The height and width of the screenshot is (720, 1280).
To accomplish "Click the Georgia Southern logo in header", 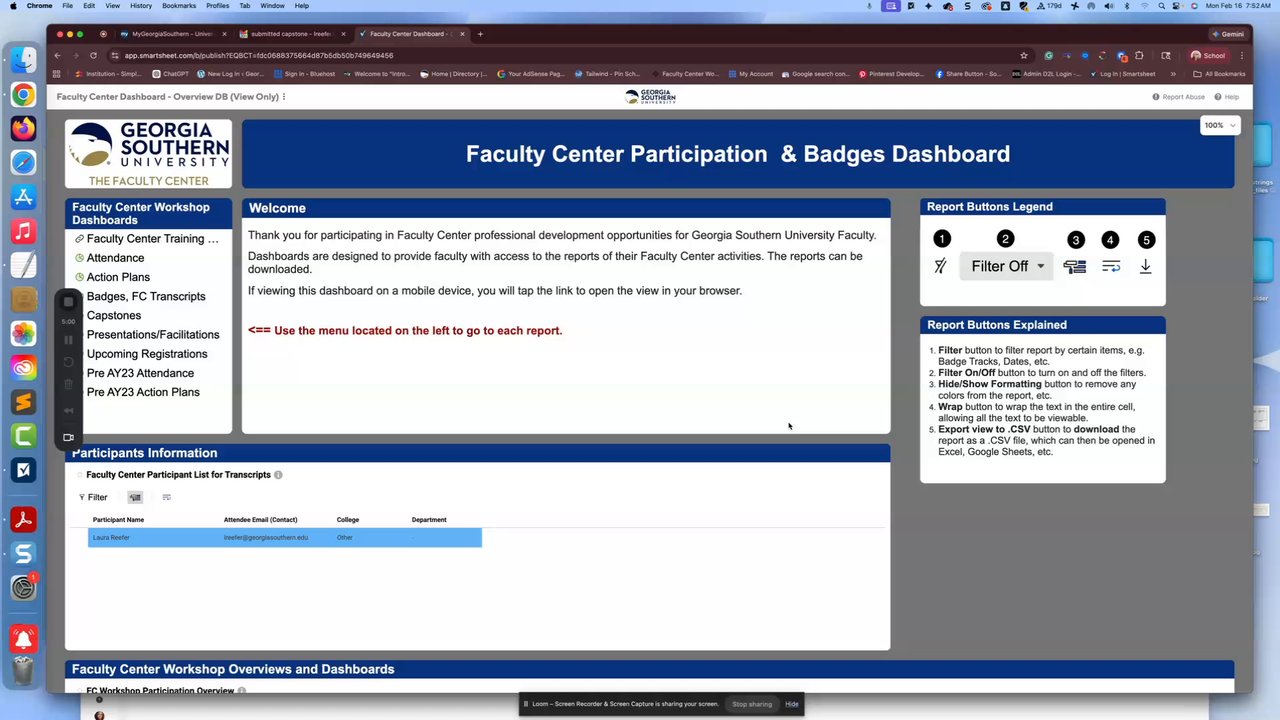I will point(650,97).
